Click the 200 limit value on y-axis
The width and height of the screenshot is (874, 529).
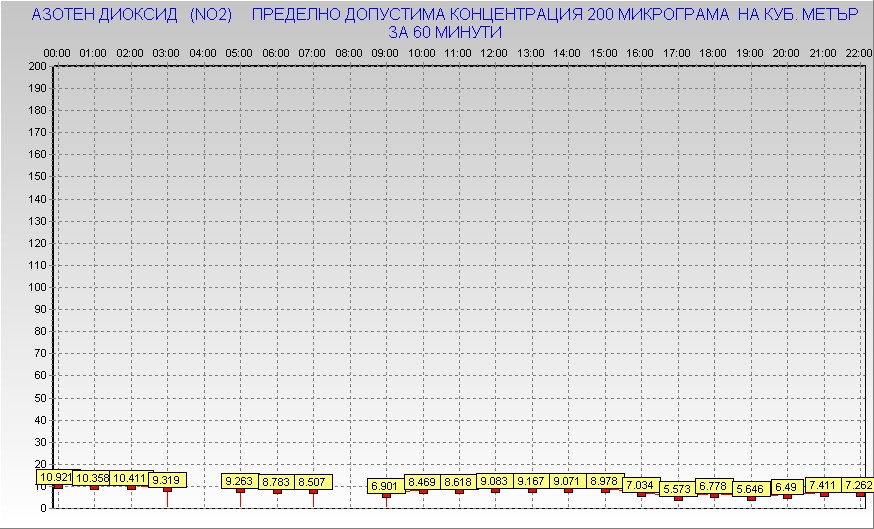(38, 66)
